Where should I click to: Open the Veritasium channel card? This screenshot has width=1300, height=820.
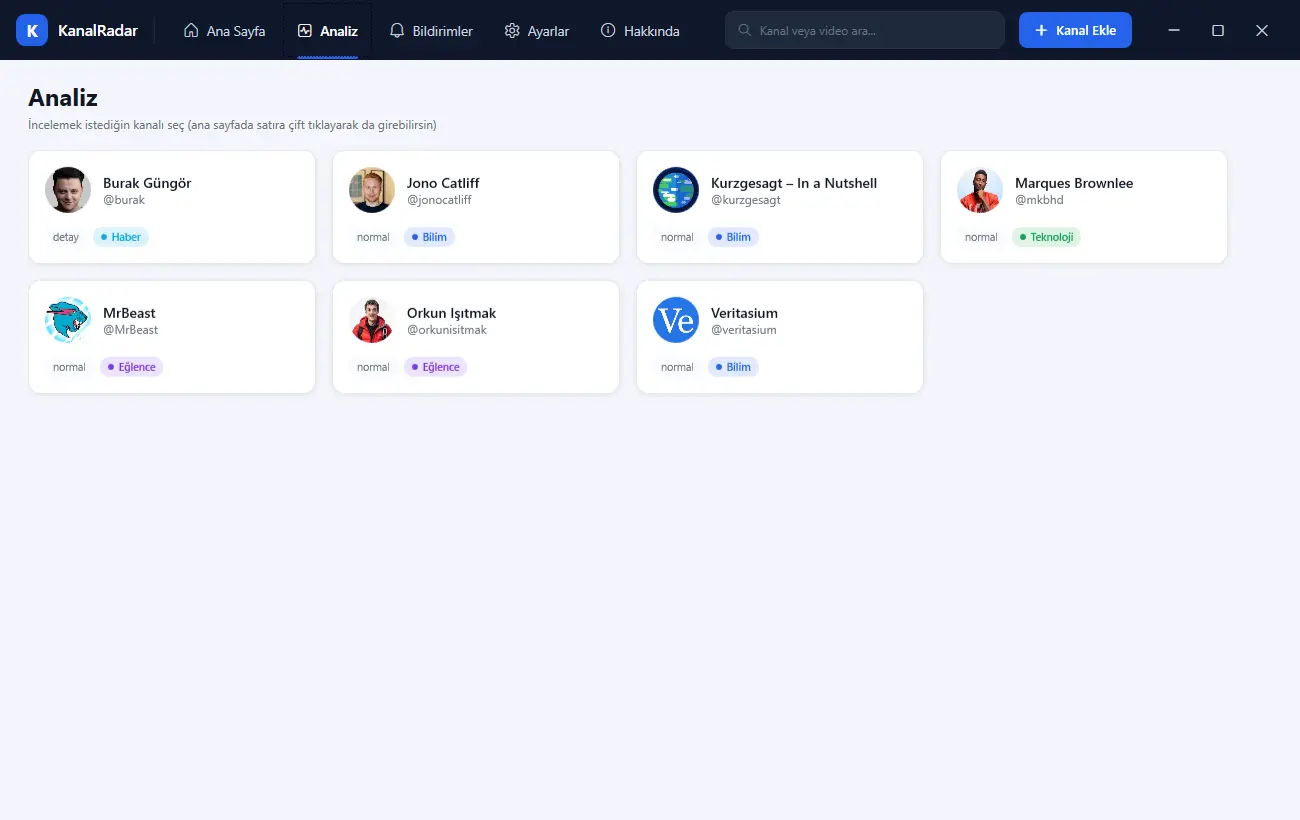pos(780,337)
